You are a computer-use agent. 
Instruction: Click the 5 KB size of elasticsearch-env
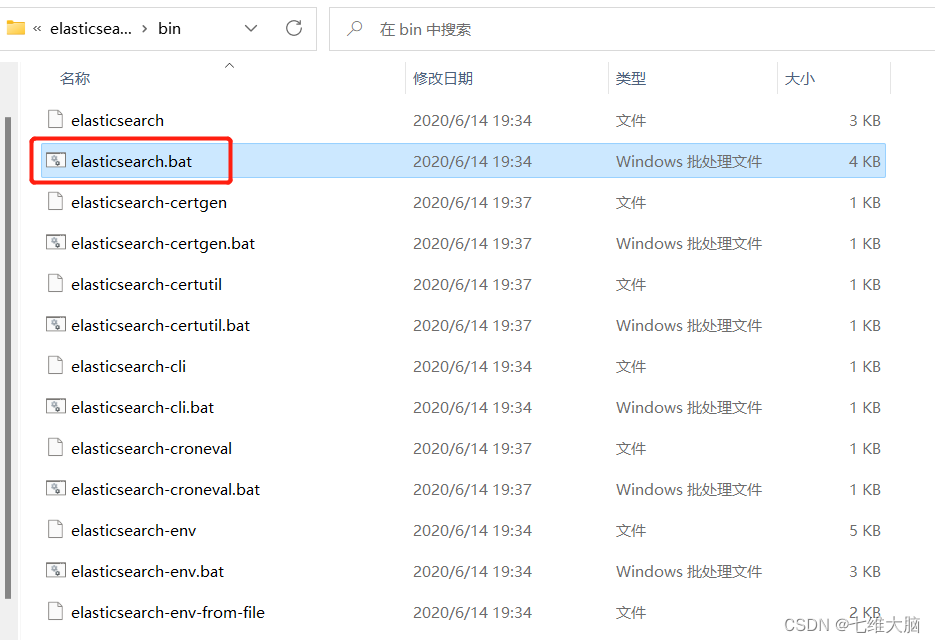(x=865, y=530)
